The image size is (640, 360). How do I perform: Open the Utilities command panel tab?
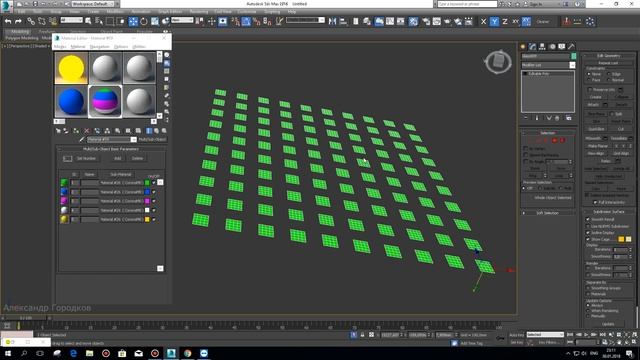[x=571, y=46]
